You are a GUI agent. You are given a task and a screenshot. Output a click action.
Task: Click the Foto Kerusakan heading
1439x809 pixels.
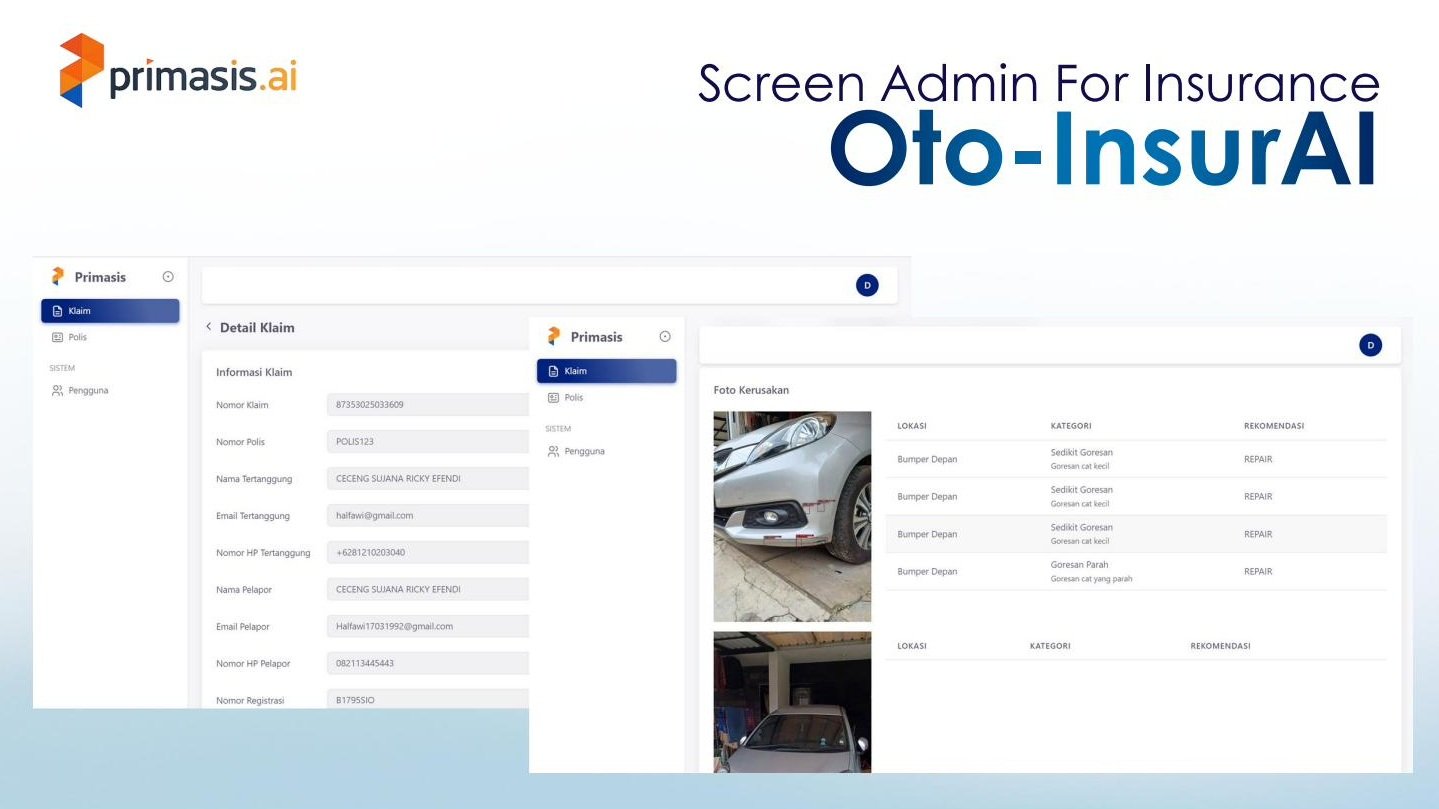(751, 390)
